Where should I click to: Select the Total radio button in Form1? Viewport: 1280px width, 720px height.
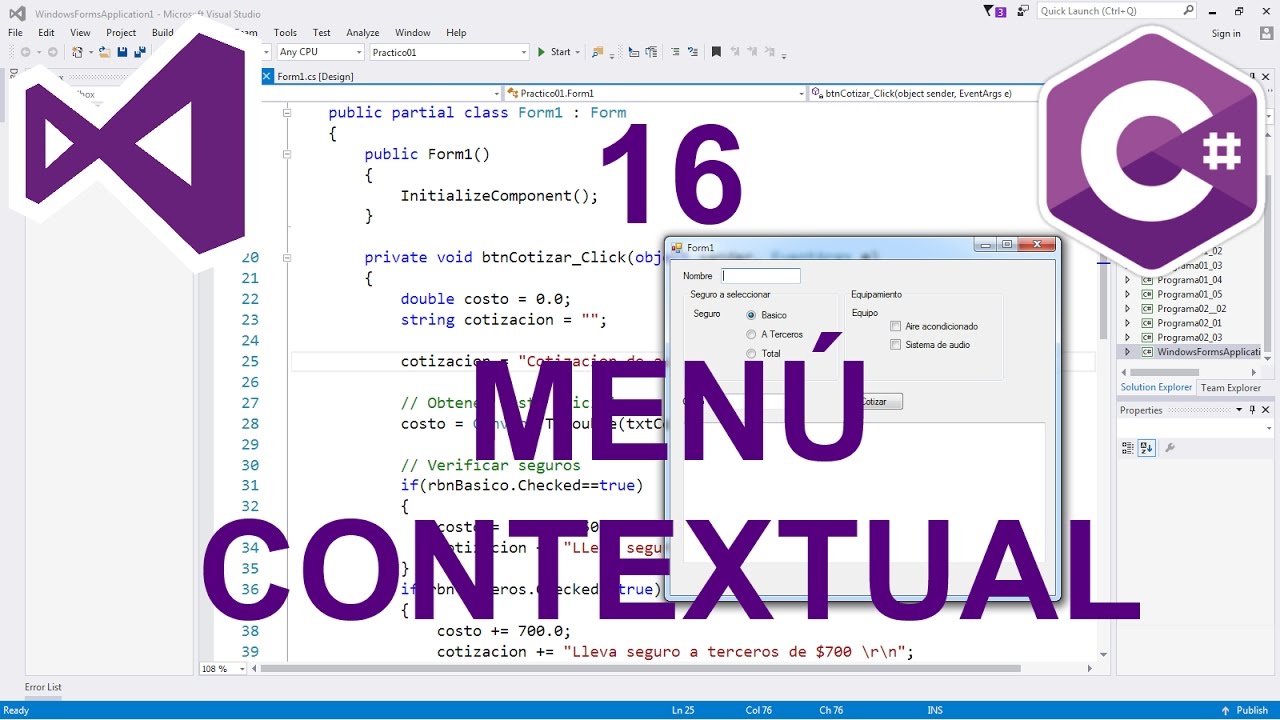coord(751,353)
